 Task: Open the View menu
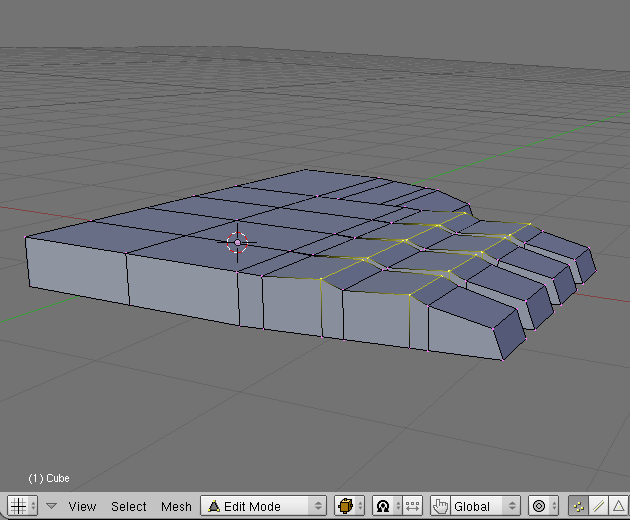[82, 506]
